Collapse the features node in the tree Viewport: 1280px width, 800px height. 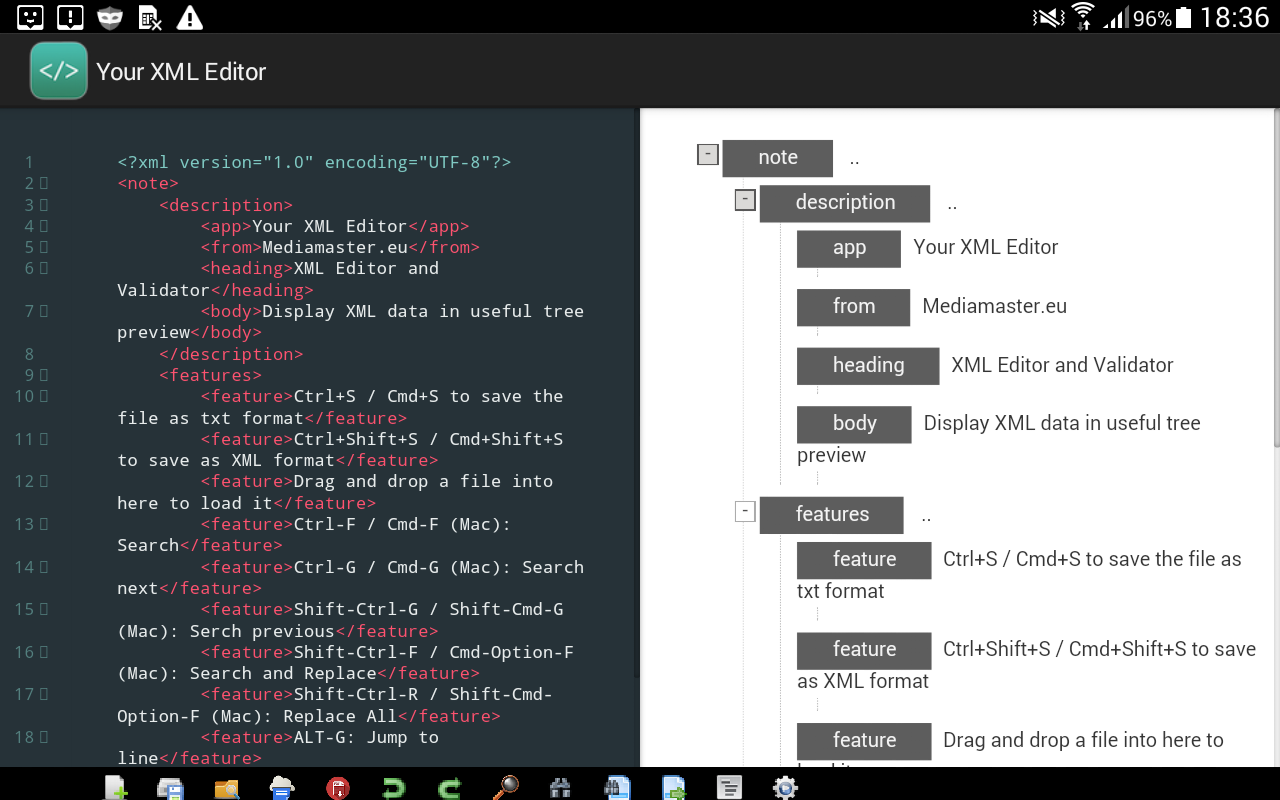pos(744,512)
